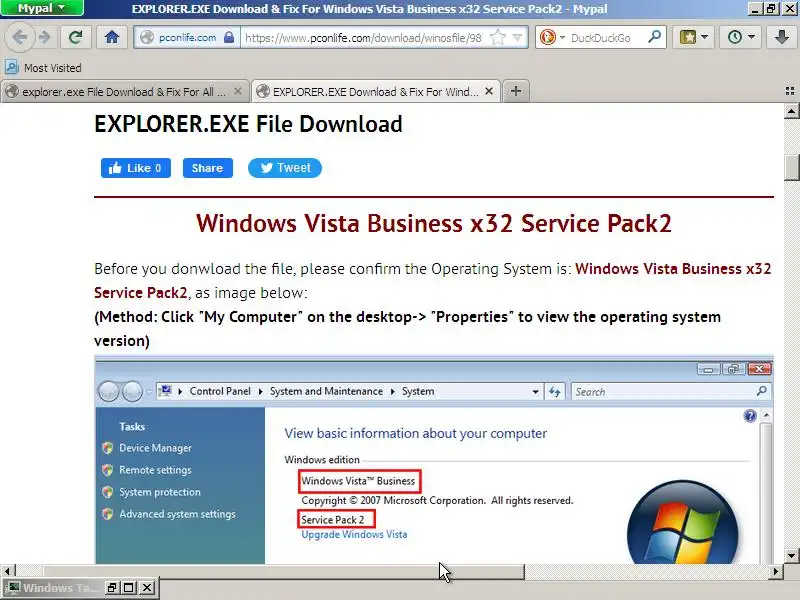Image resolution: width=800 pixels, height=600 pixels.
Task: Click the URL address field
Action: coord(363,37)
